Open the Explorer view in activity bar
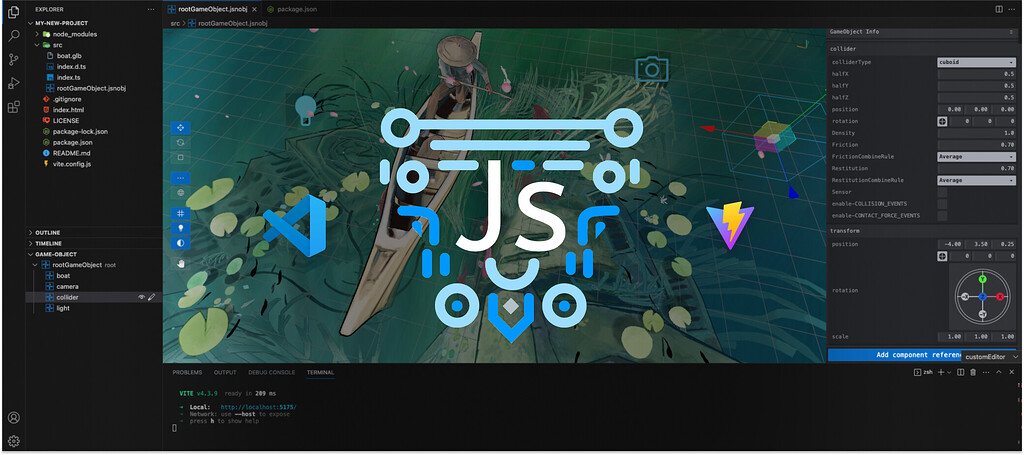This screenshot has height=455, width=1024. 13,12
